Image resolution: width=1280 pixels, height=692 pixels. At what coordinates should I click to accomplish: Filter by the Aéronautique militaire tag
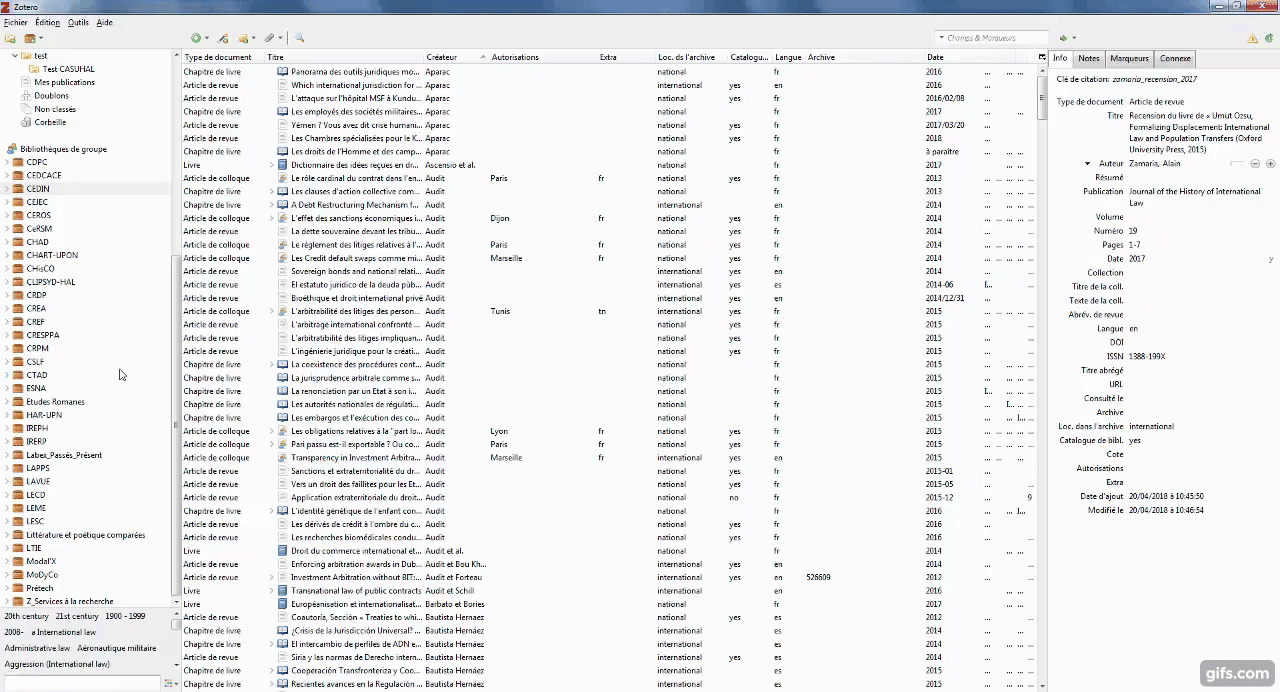116,648
